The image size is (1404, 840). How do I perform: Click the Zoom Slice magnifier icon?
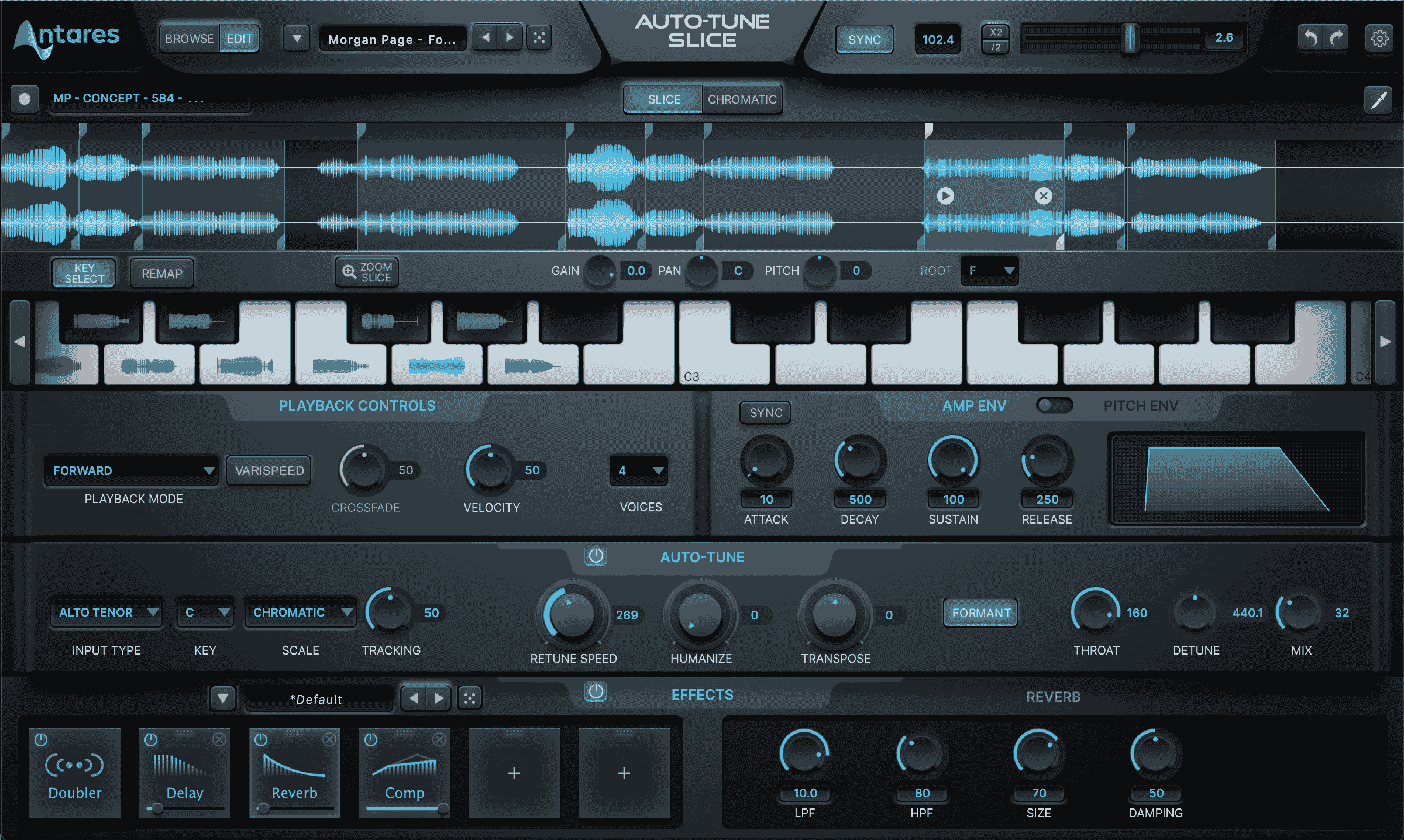347,273
